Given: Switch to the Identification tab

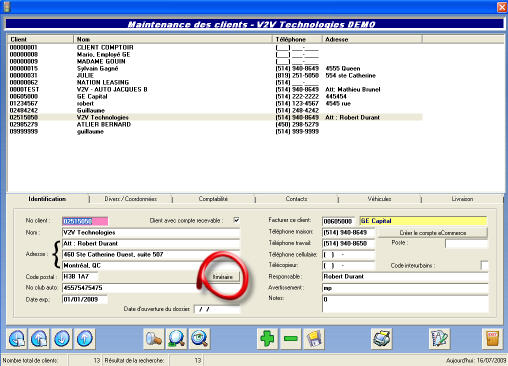Looking at the screenshot, I should (47, 199).
